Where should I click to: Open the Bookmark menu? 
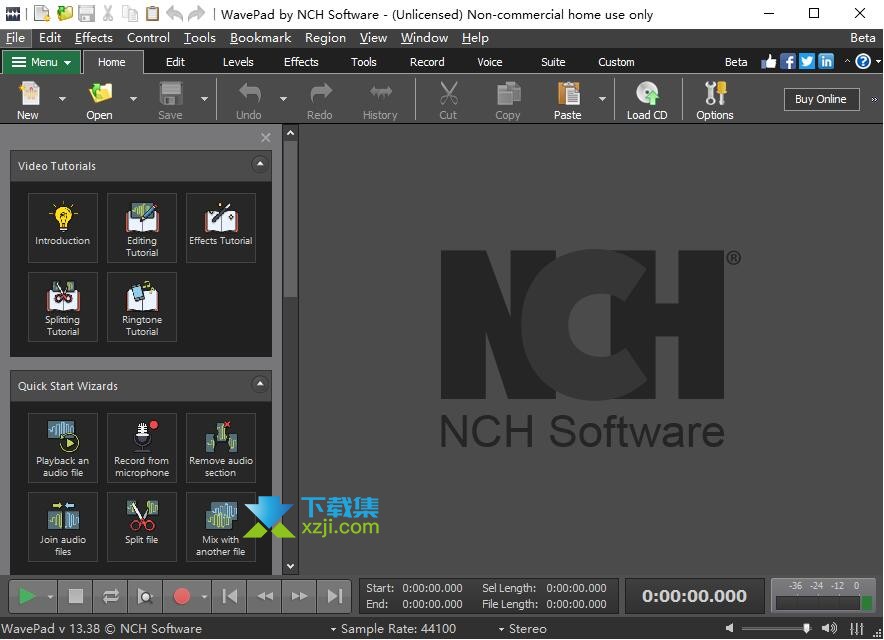tap(260, 38)
